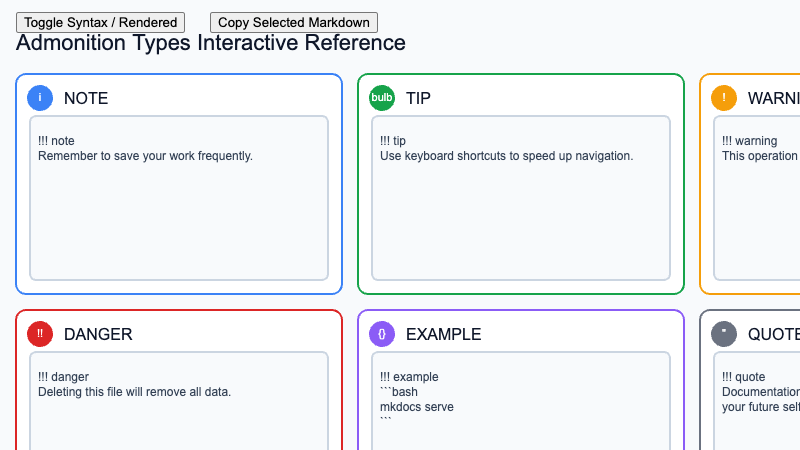Click the 'mkdocs serve' command line
The image size is (800, 450).
point(417,407)
